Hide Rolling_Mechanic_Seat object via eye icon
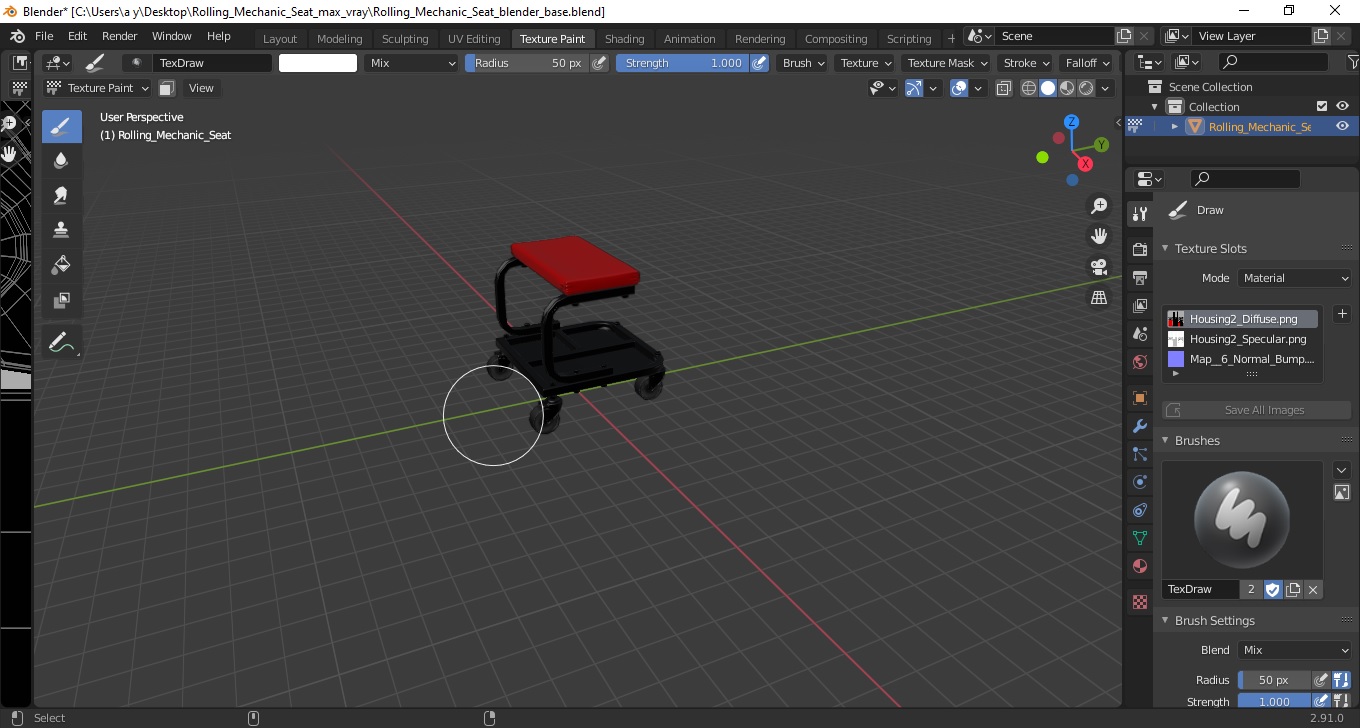The height and width of the screenshot is (728, 1360). pyautogui.click(x=1342, y=126)
